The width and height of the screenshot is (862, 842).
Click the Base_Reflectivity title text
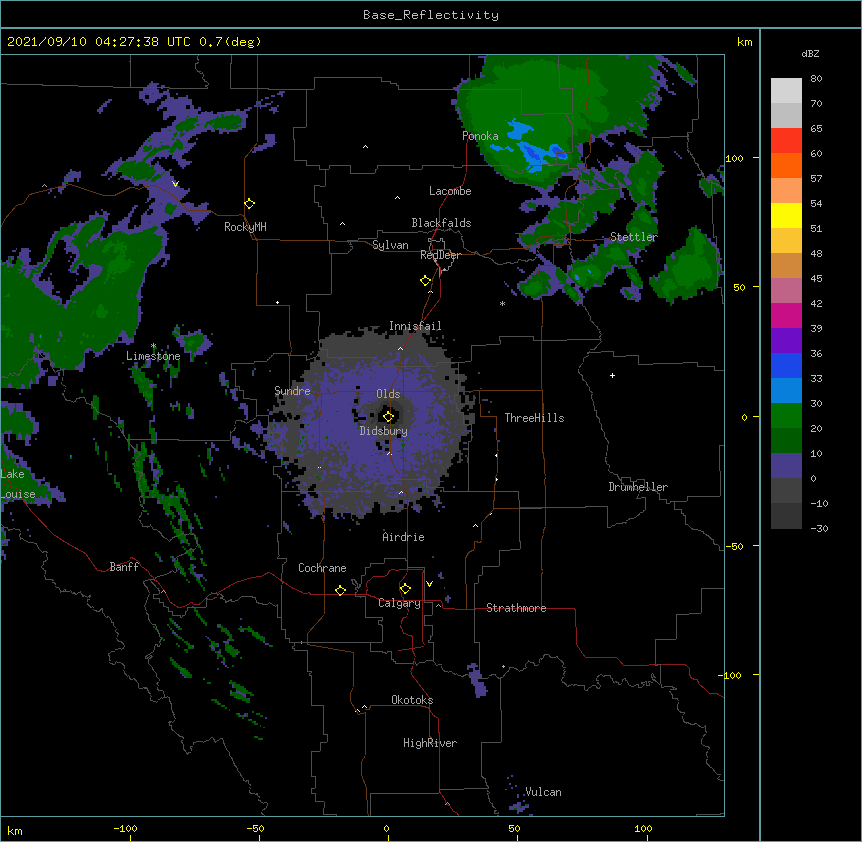pyautogui.click(x=431, y=15)
